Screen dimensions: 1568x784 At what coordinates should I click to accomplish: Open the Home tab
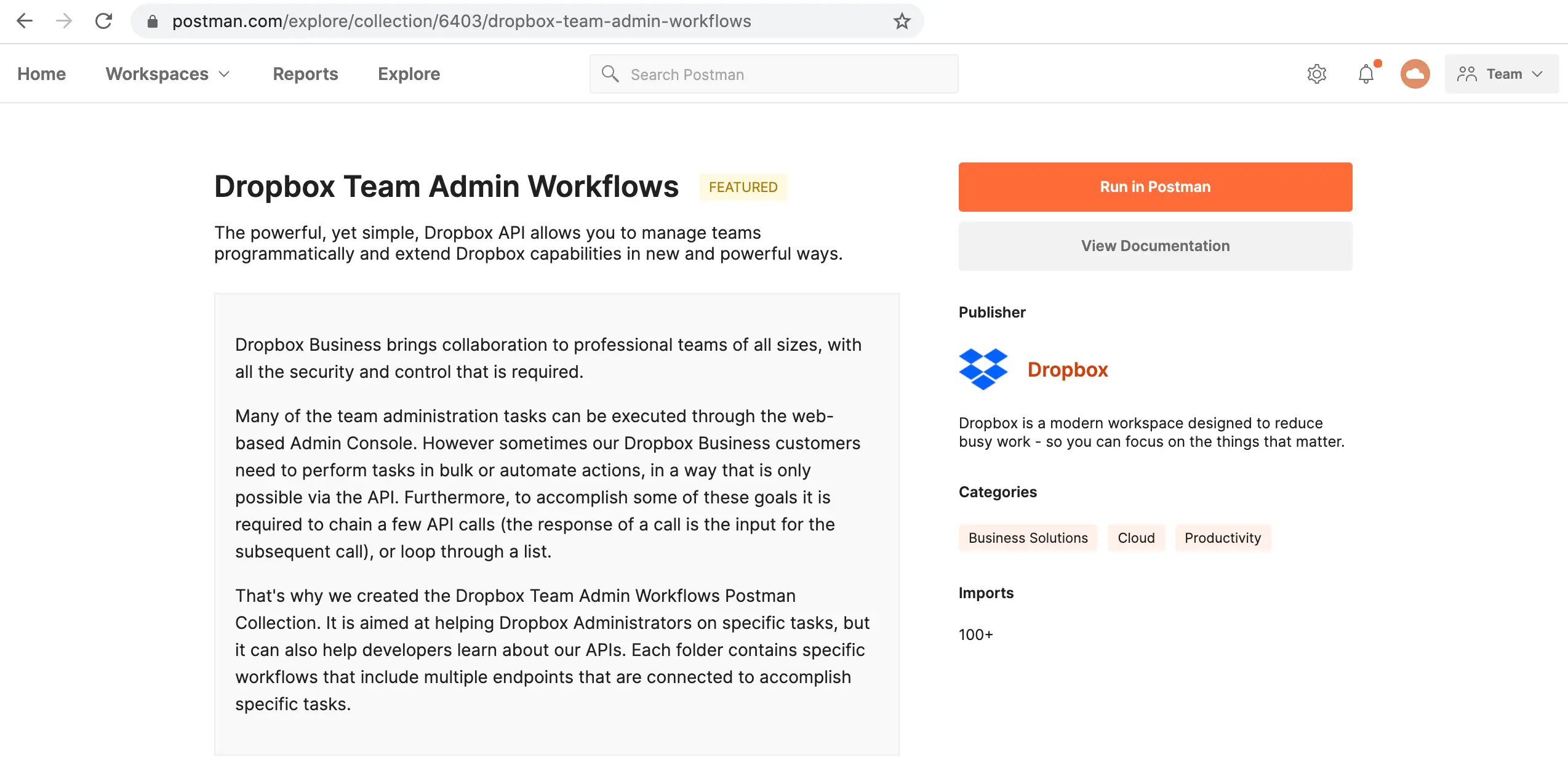tap(41, 74)
